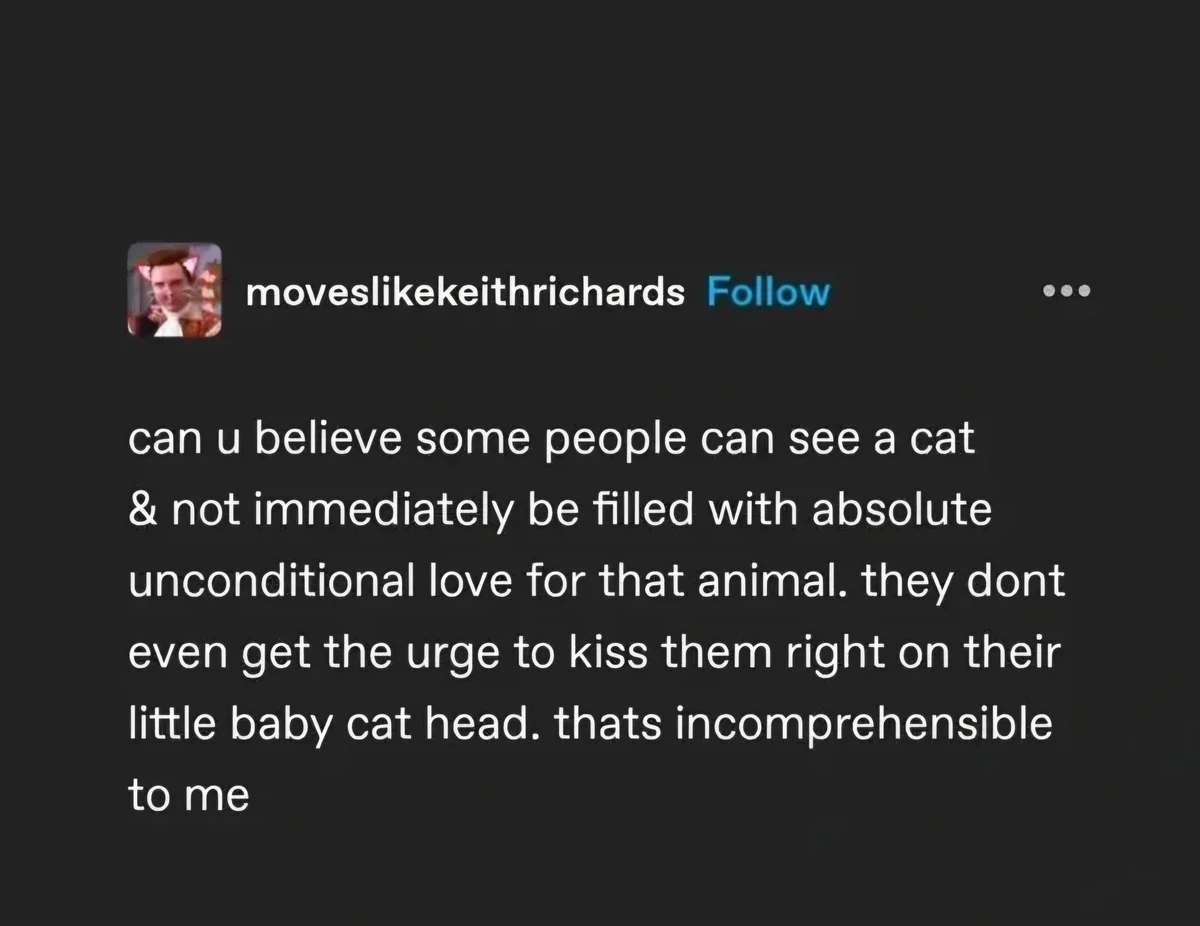Follow the moveslikekeithrichards blog

[768, 292]
